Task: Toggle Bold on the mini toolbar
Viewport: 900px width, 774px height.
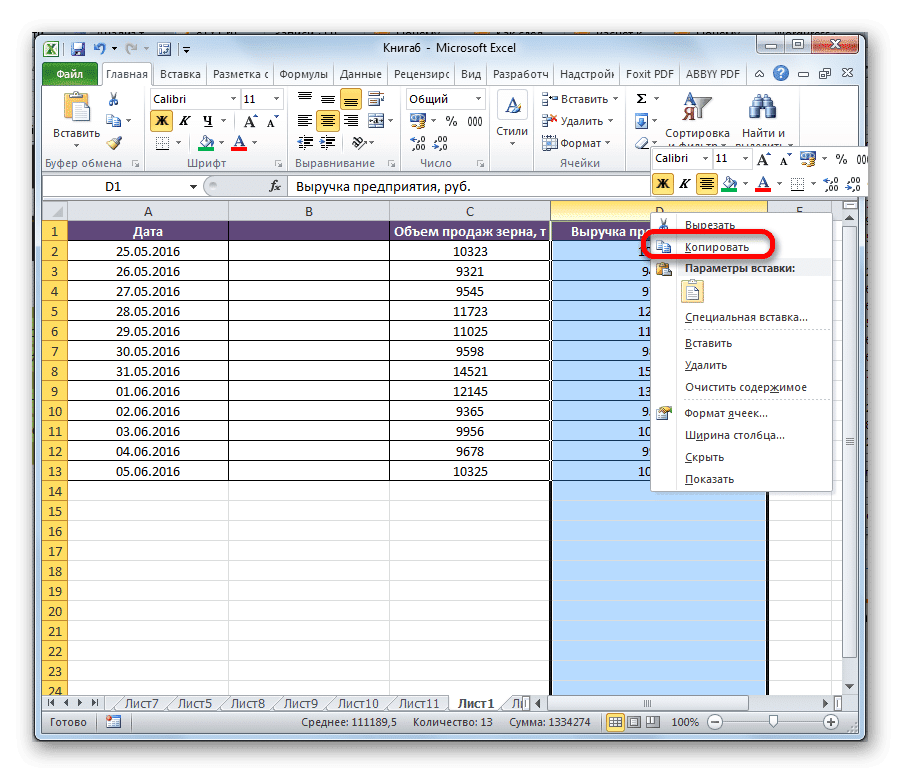Action: (x=662, y=183)
